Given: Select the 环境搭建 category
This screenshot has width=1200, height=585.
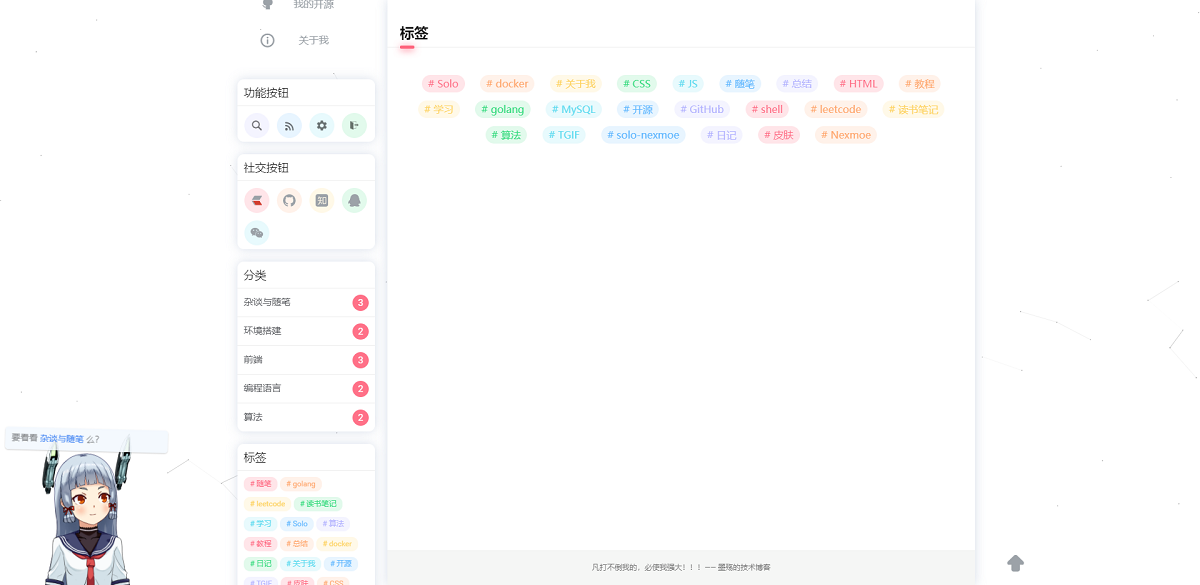Looking at the screenshot, I should click(x=263, y=331).
